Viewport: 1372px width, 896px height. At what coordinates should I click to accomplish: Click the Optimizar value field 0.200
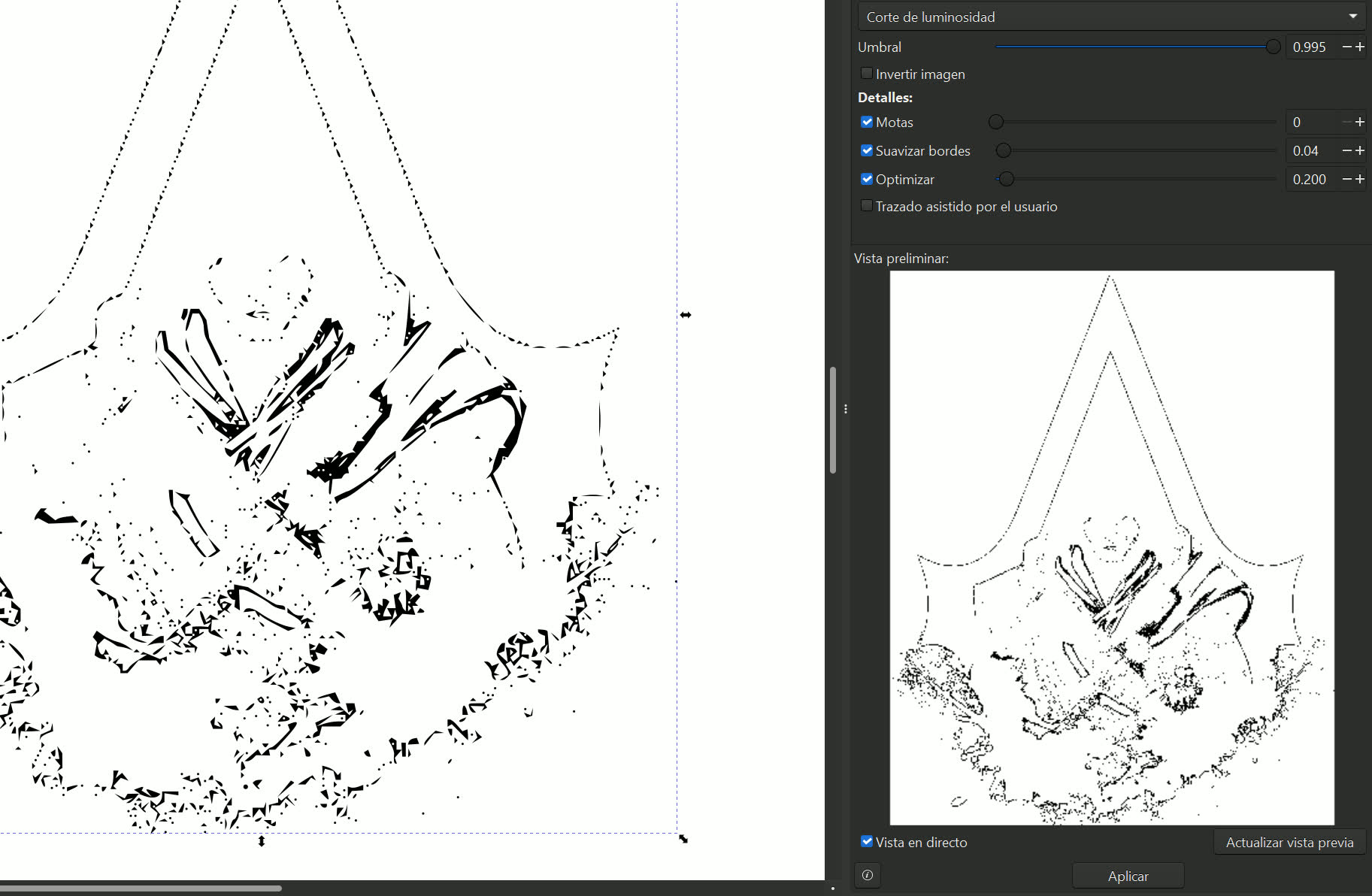1312,179
